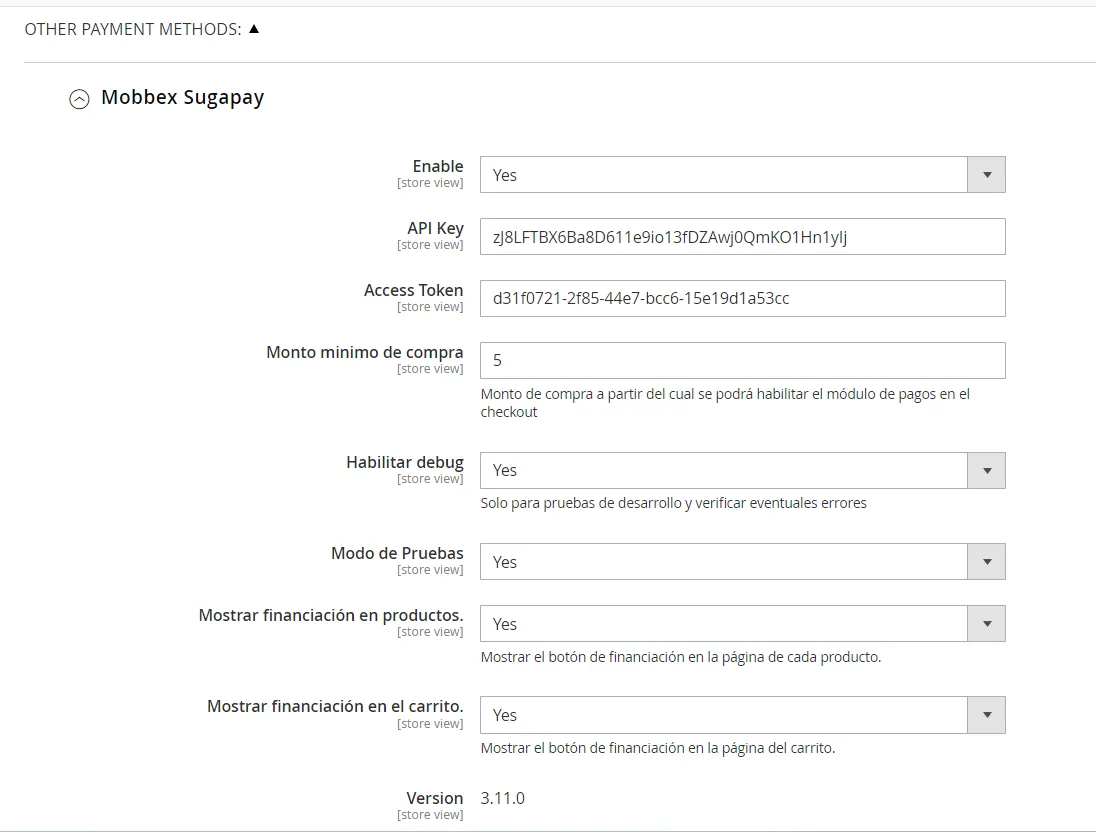Click the Mobbex Sugapay section heading
This screenshot has width=1096, height=832.
tap(182, 98)
